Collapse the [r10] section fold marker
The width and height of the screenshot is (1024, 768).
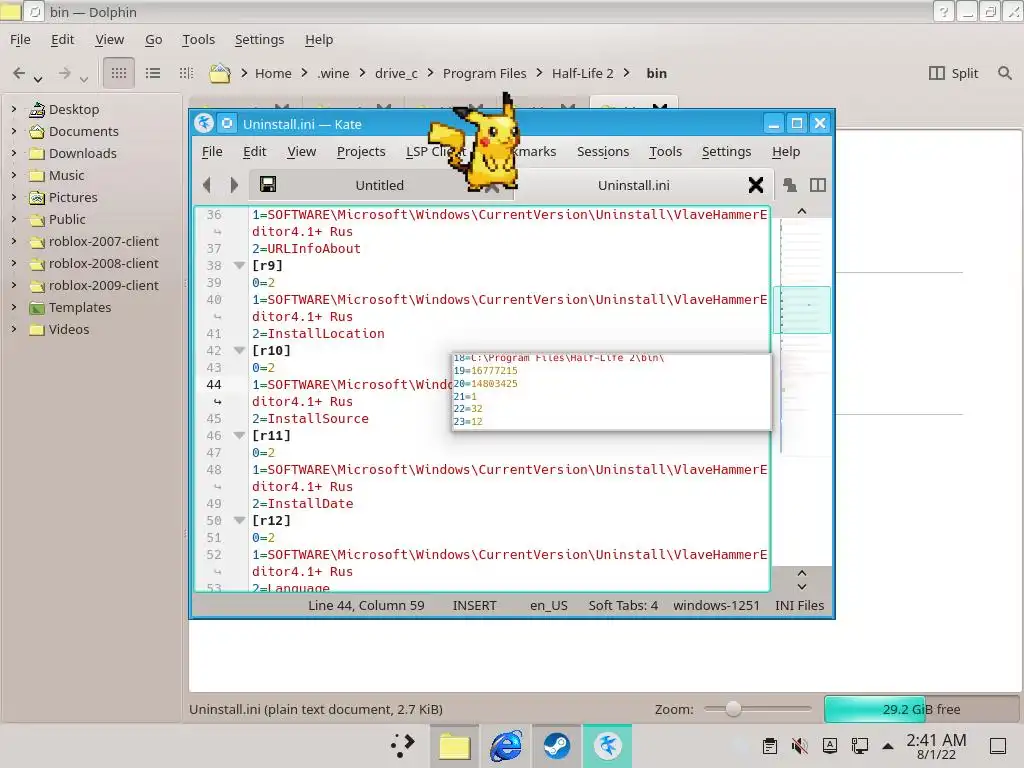[x=239, y=350]
